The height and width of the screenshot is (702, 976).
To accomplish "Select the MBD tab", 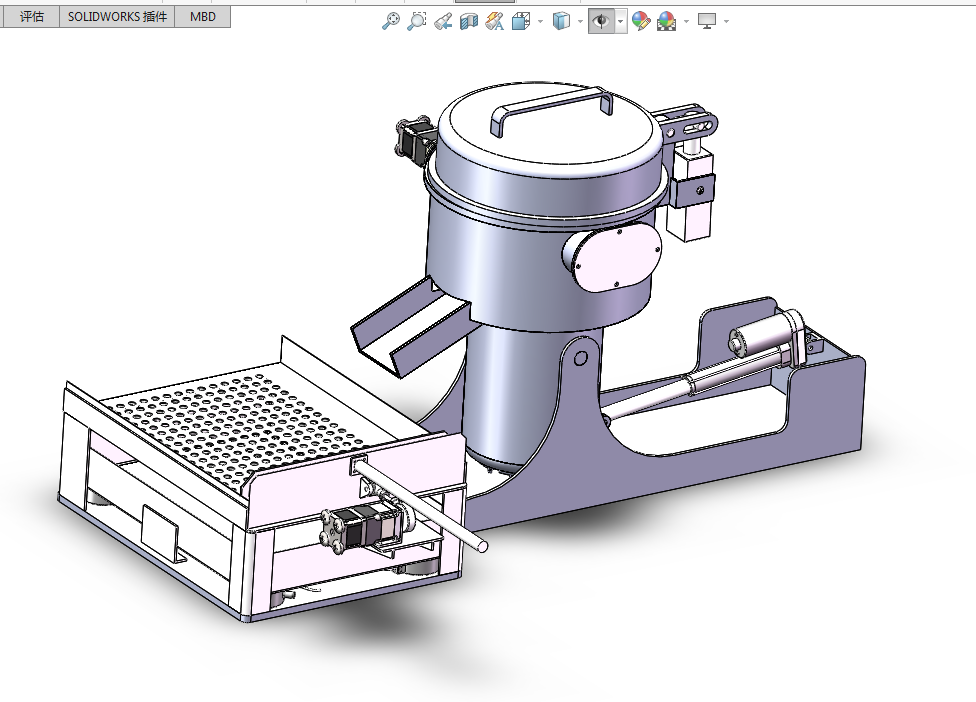I will tap(203, 17).
